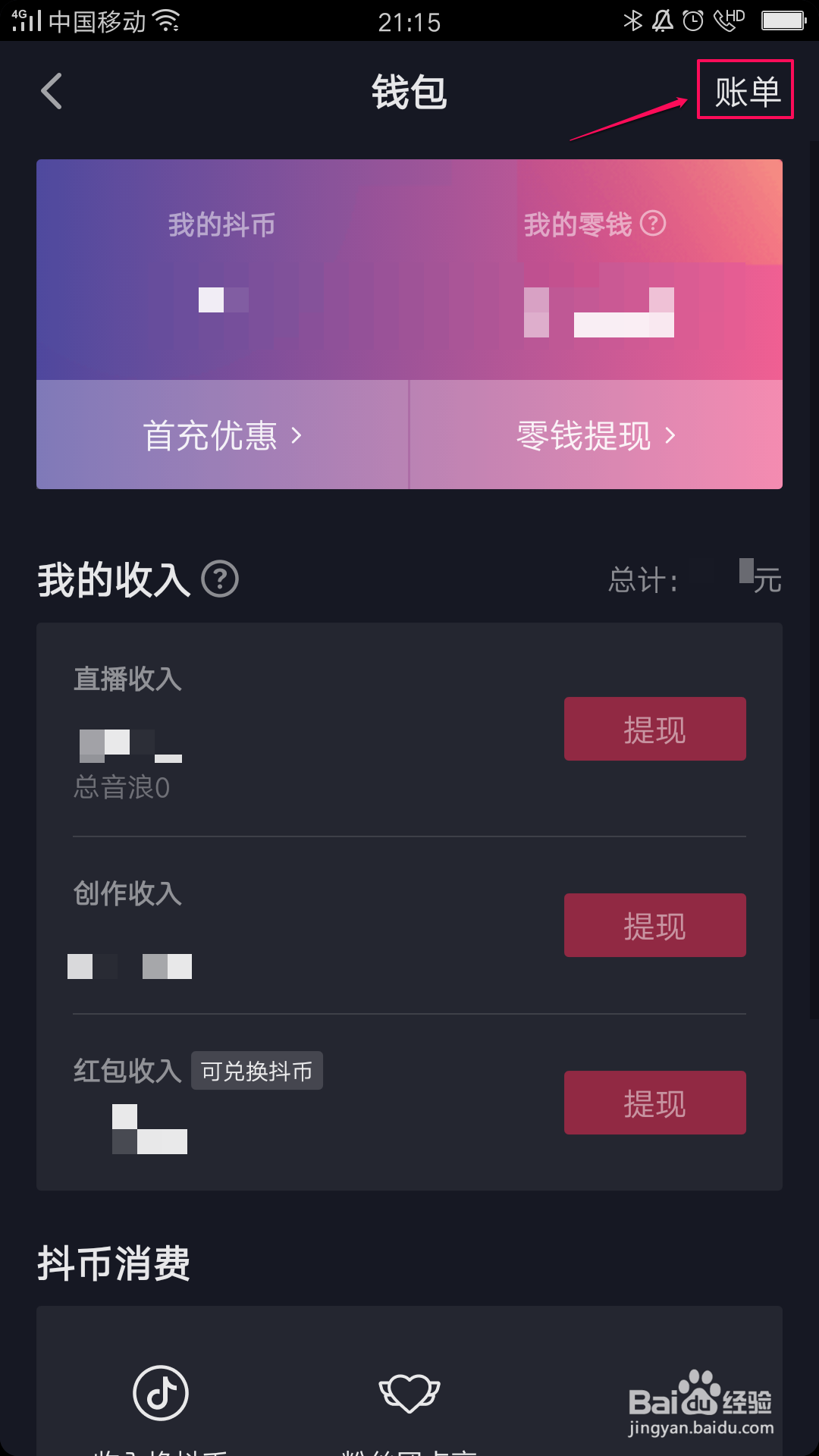Tap question mark beside 我的收入

[x=220, y=579]
